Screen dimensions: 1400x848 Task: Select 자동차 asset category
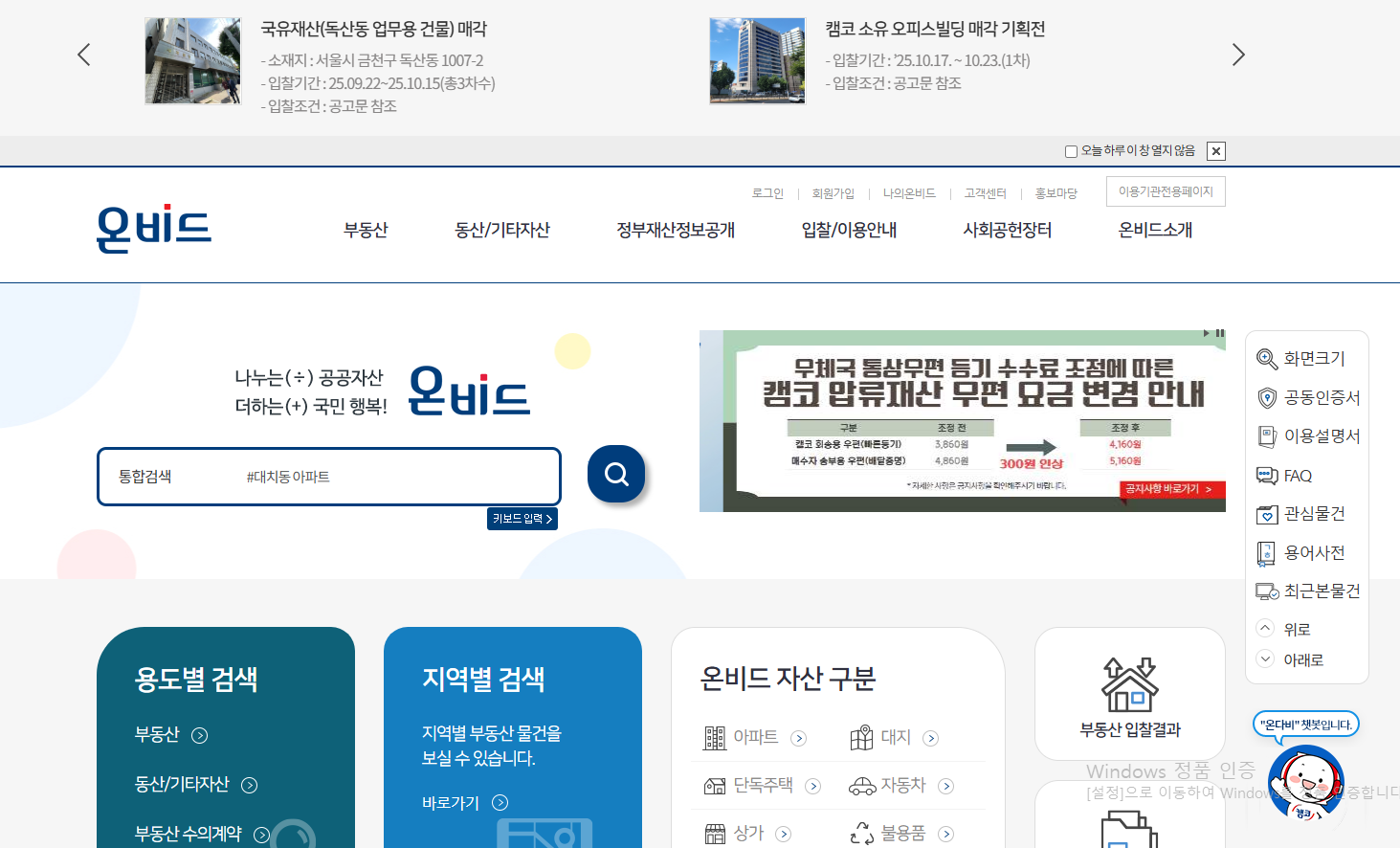point(901,786)
